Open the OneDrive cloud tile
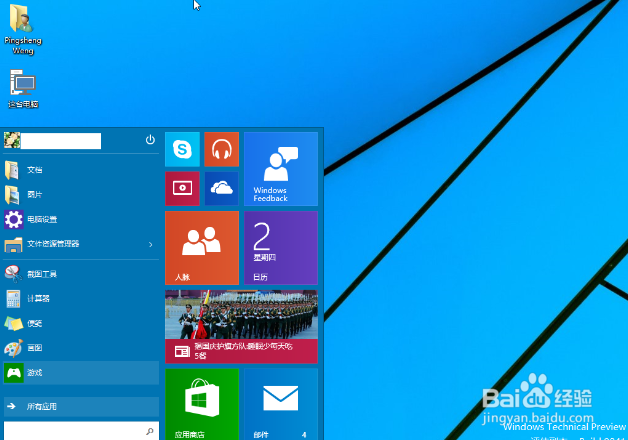Image resolution: width=628 pixels, height=440 pixels. click(221, 188)
